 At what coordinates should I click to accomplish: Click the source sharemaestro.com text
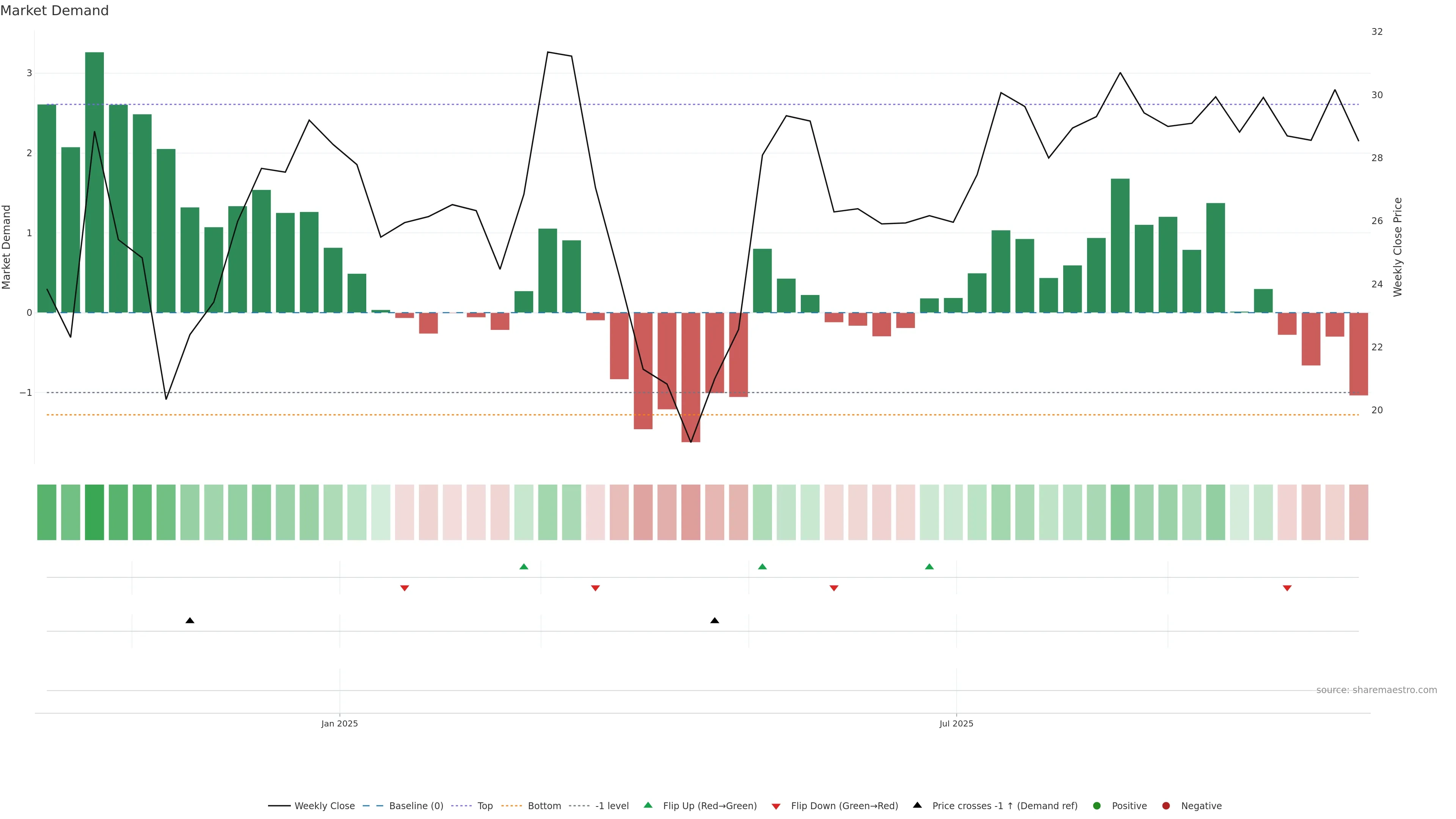1376,690
